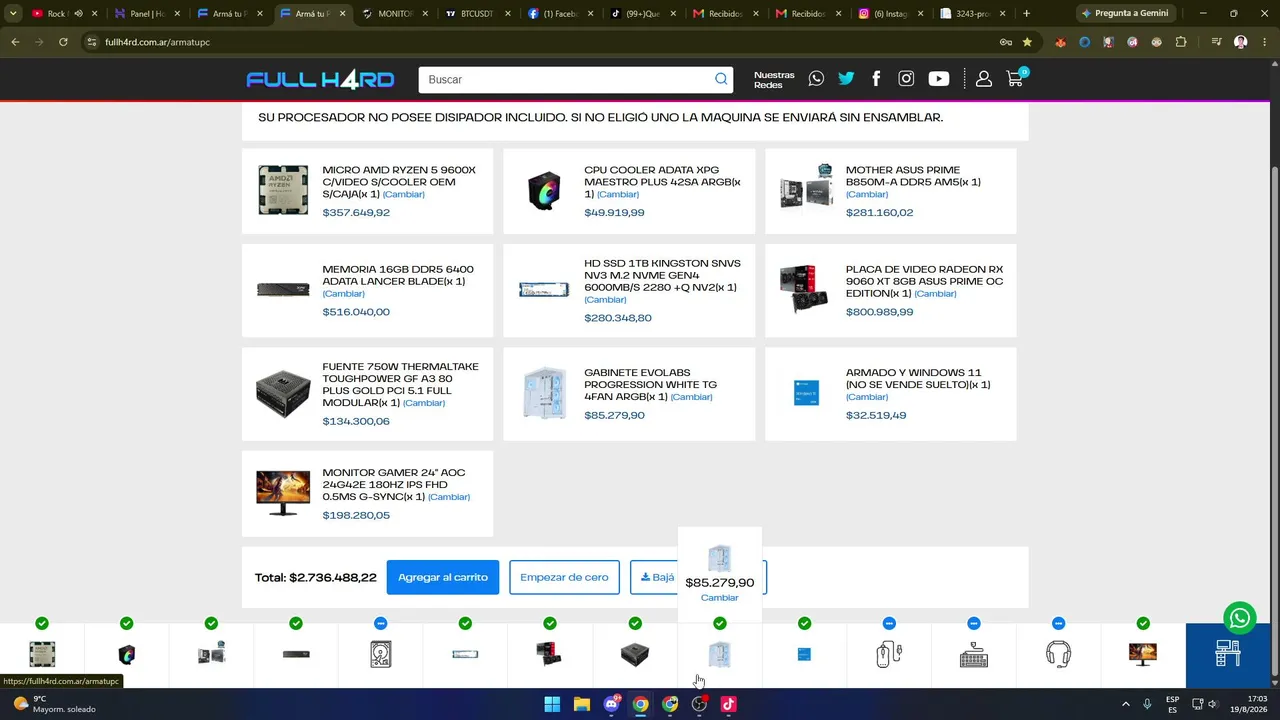Change the Radeon RX 9060 XT card via Cambiar

(x=935, y=293)
